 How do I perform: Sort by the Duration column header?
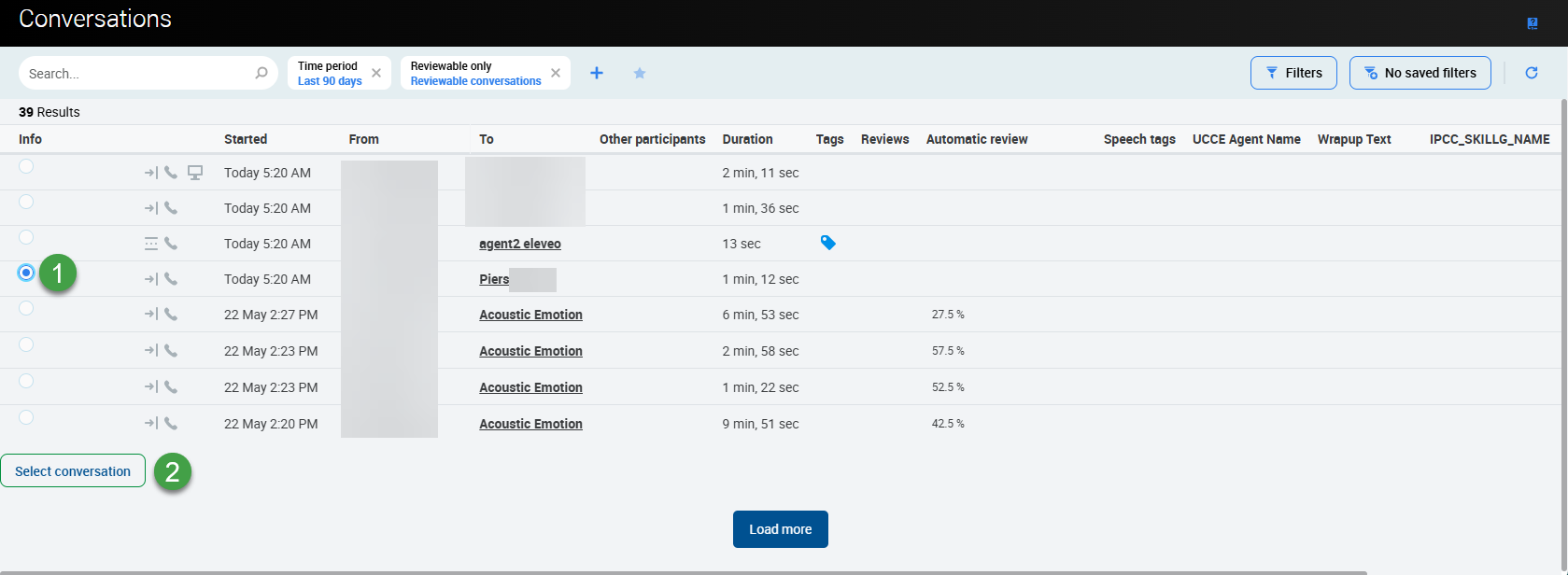[x=747, y=139]
